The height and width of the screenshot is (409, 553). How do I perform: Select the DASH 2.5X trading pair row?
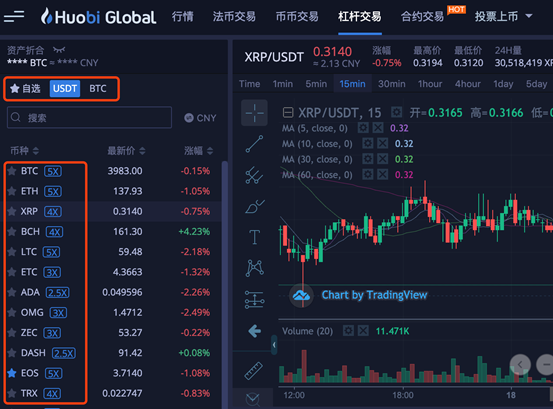point(112,353)
